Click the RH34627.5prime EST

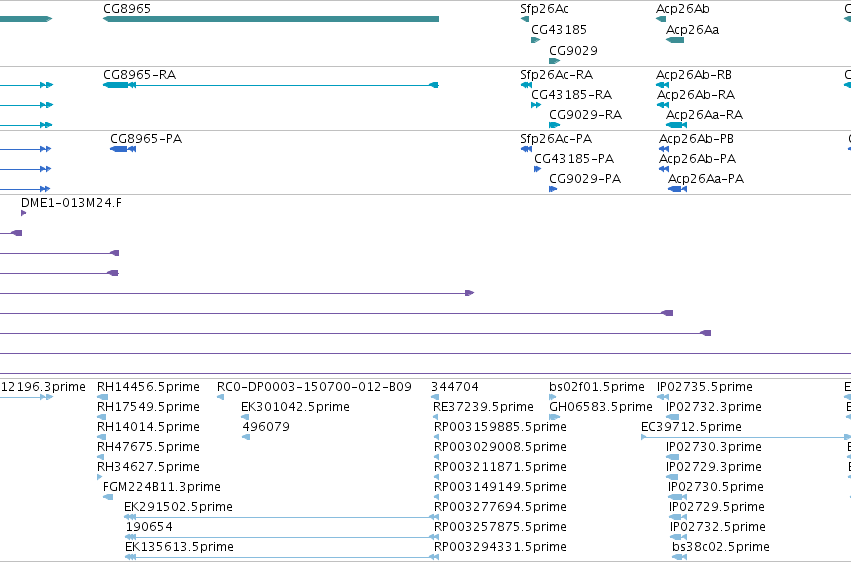pos(99,477)
